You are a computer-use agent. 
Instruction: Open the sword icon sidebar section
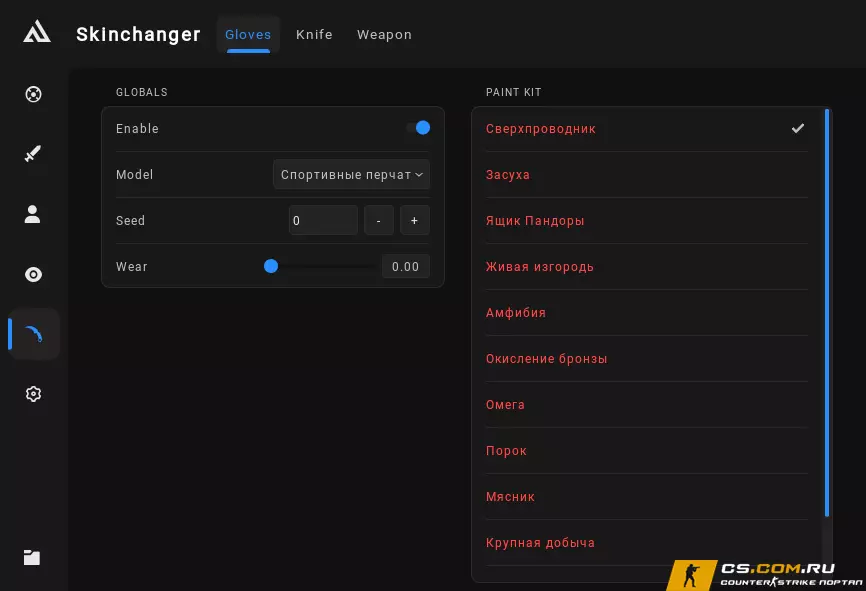(33, 154)
